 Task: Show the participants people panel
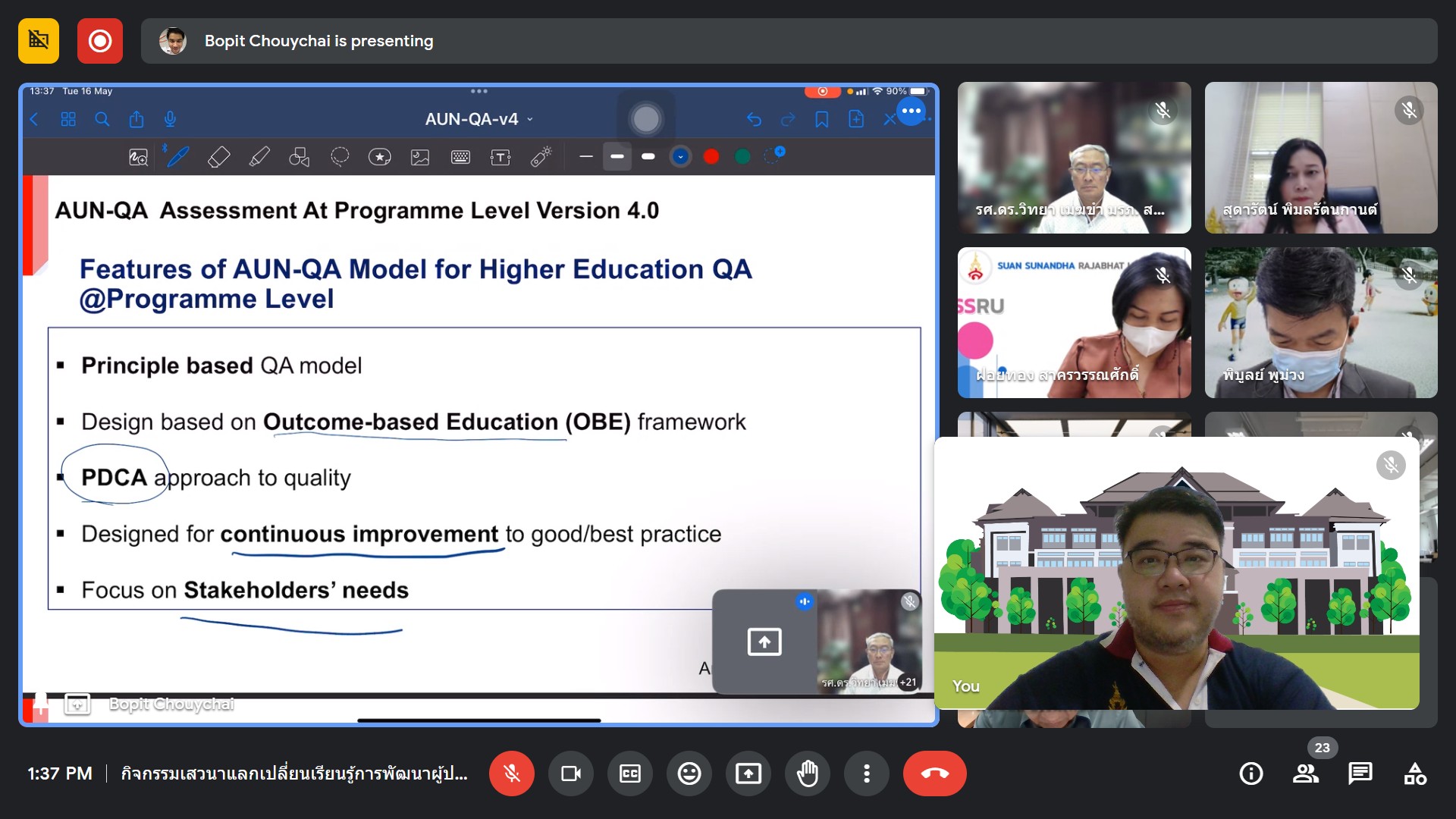(1305, 773)
